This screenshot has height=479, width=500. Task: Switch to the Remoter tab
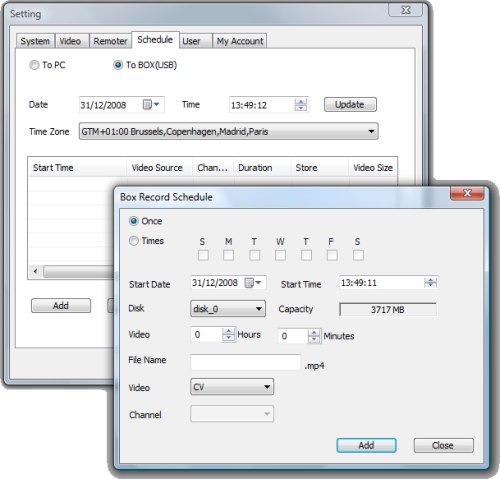click(110, 41)
